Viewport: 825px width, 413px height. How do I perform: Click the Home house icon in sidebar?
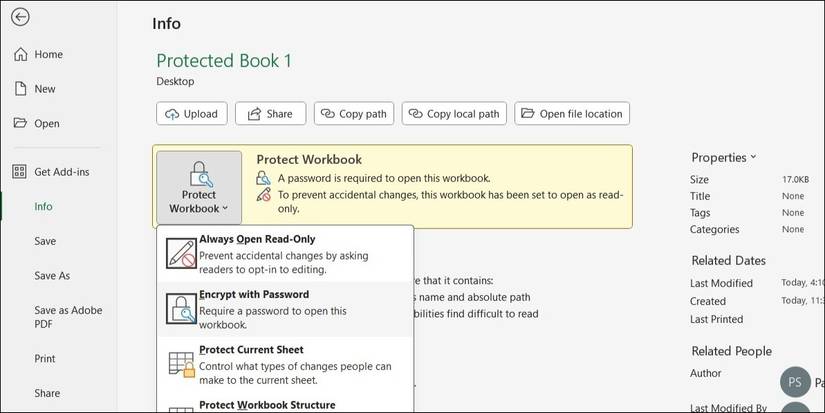pos(20,54)
